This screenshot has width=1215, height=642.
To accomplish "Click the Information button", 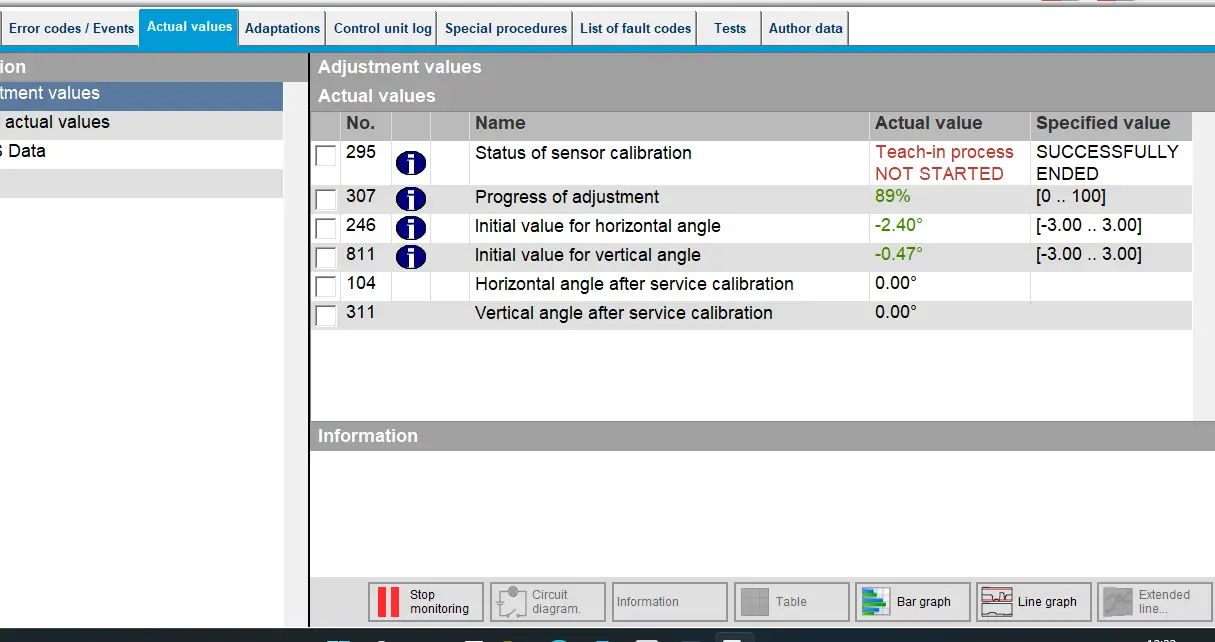I will pyautogui.click(x=670, y=602).
